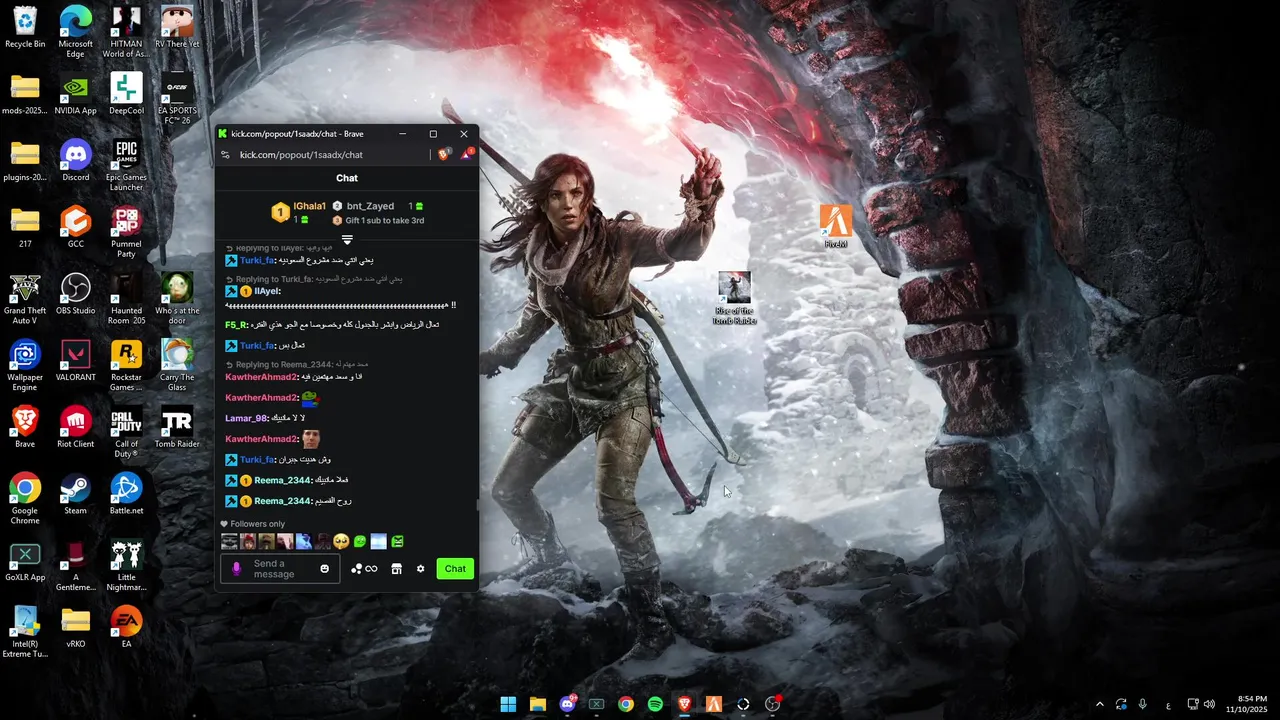Open File Explorer from taskbar
This screenshot has width=1280, height=720.
[x=538, y=704]
